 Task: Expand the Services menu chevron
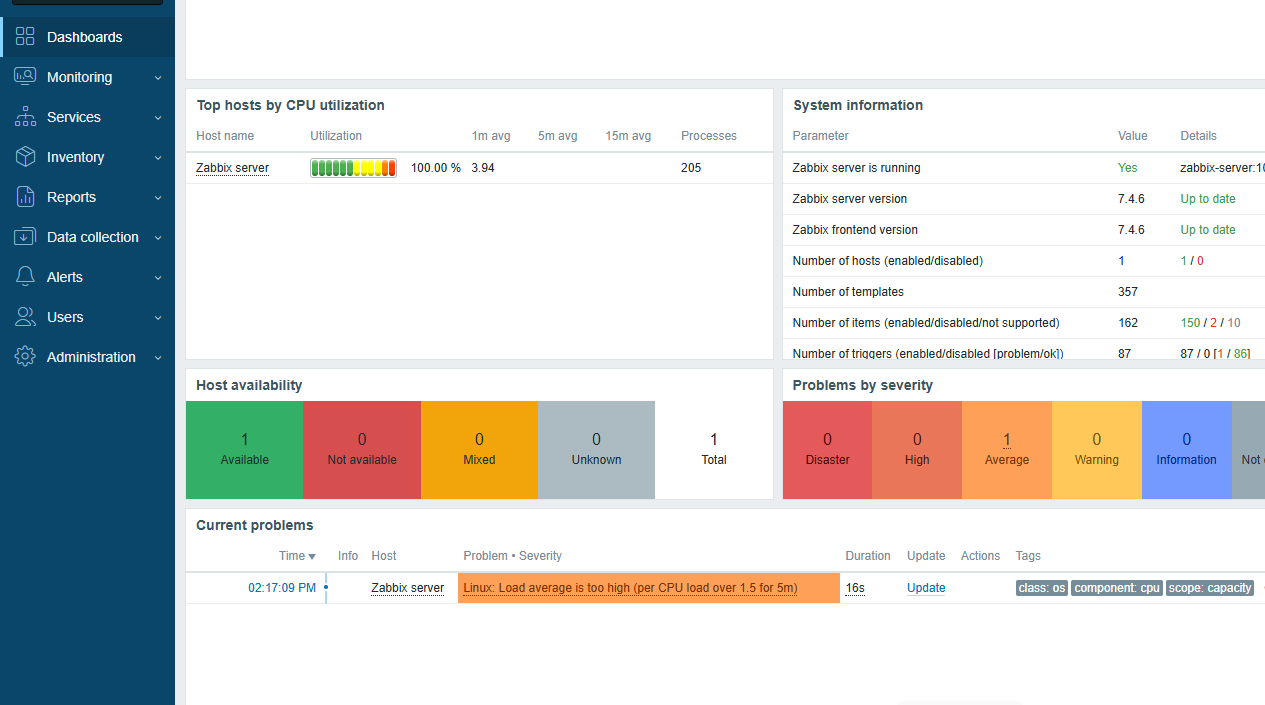[x=158, y=118]
